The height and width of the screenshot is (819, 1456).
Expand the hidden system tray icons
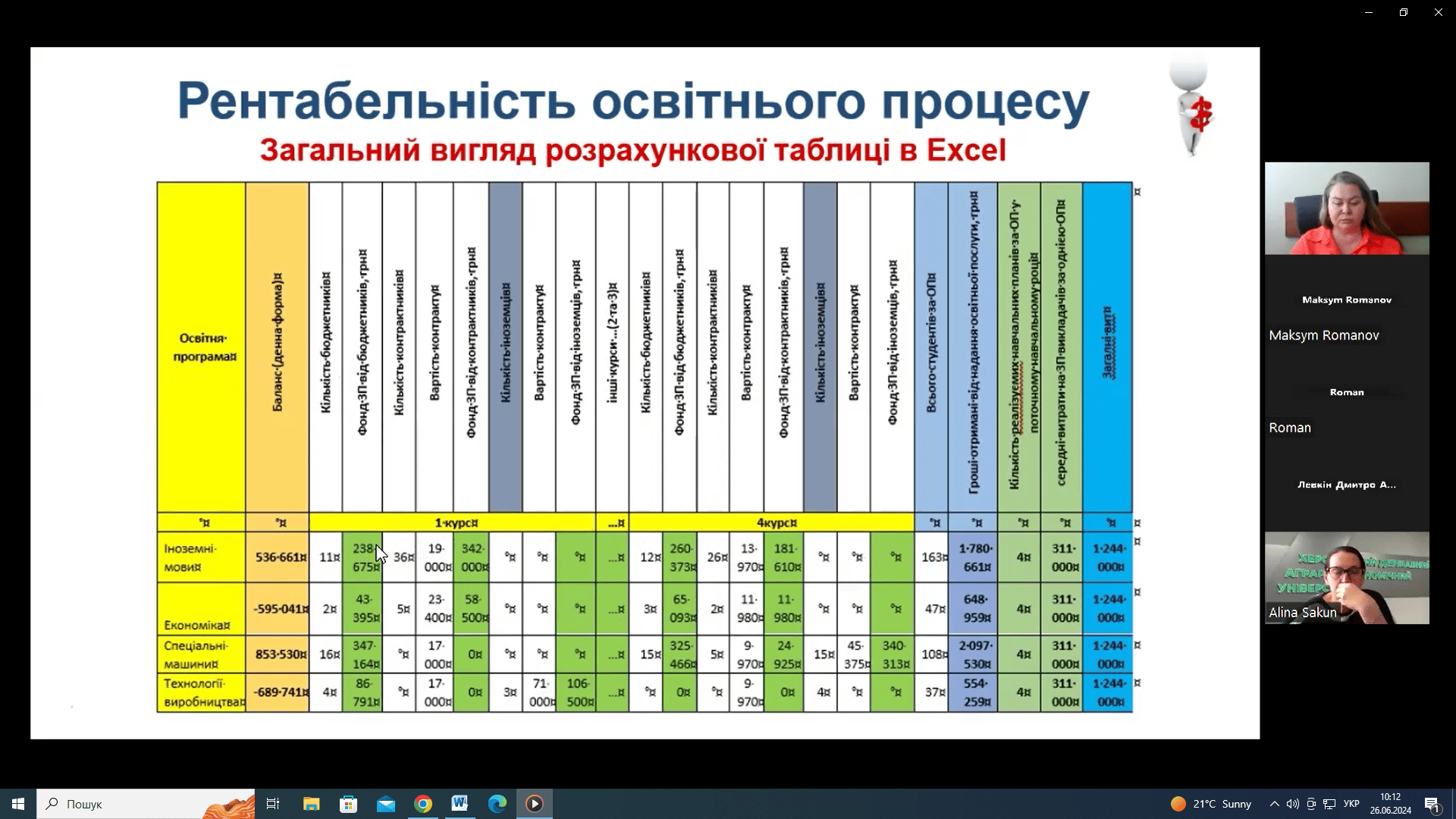pos(1275,804)
